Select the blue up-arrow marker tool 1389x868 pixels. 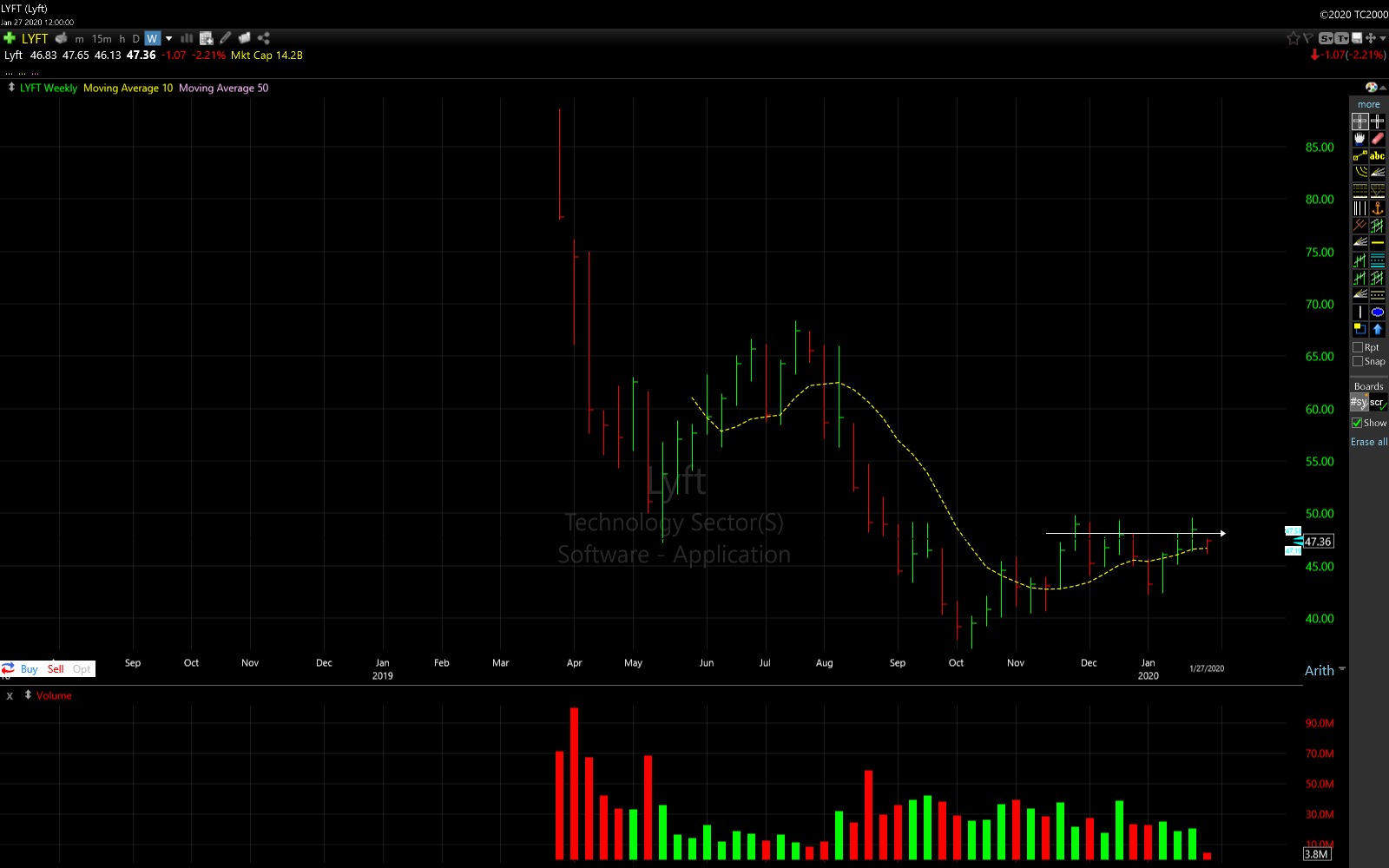pyautogui.click(x=1378, y=329)
